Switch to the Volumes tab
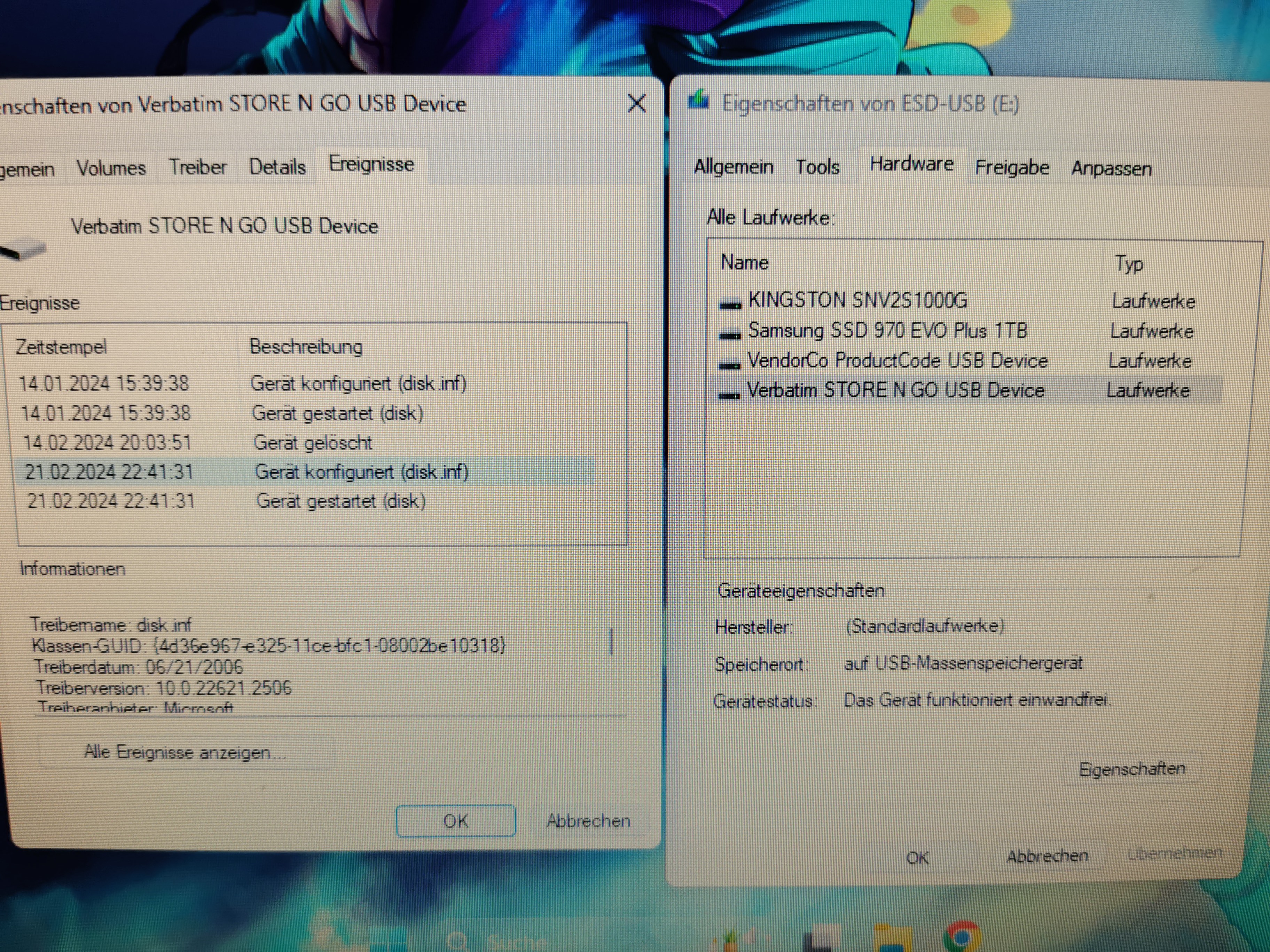This screenshot has width=1270, height=952. (111, 168)
